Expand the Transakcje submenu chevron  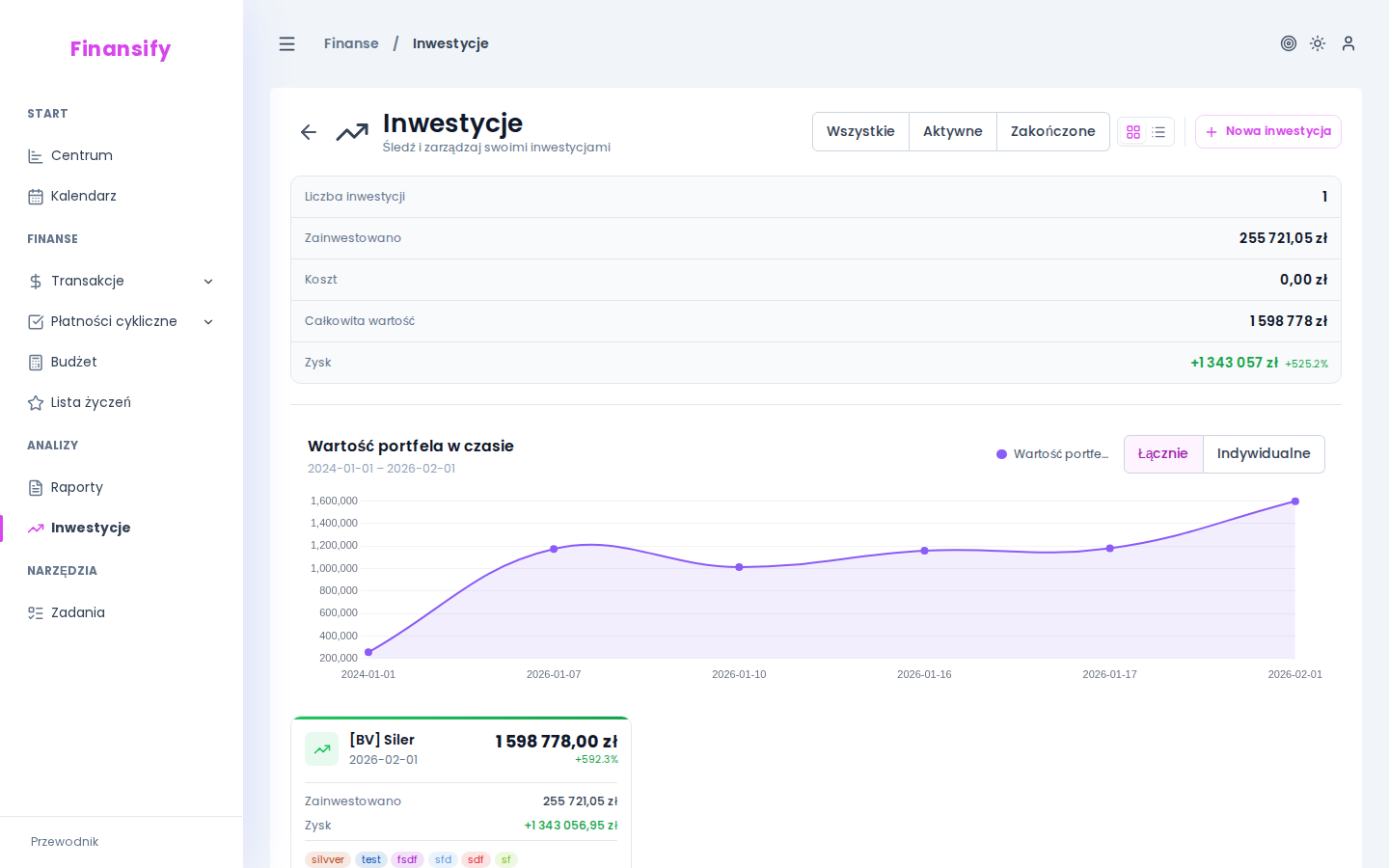[x=208, y=282]
